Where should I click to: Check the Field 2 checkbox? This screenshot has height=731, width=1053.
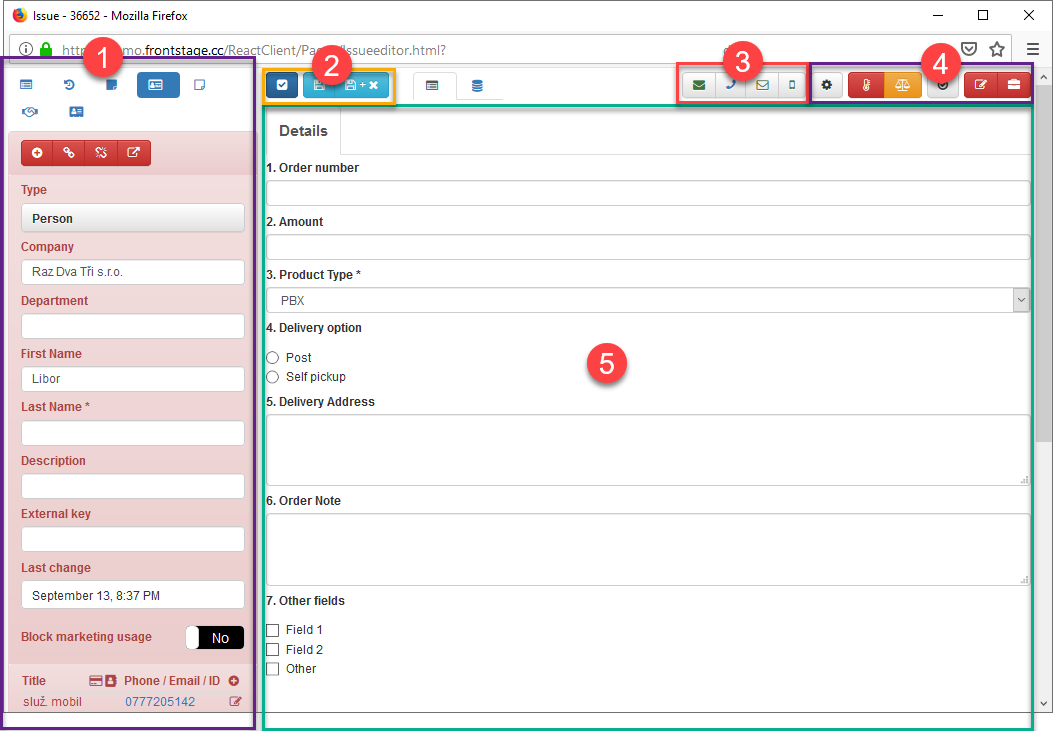coord(273,650)
